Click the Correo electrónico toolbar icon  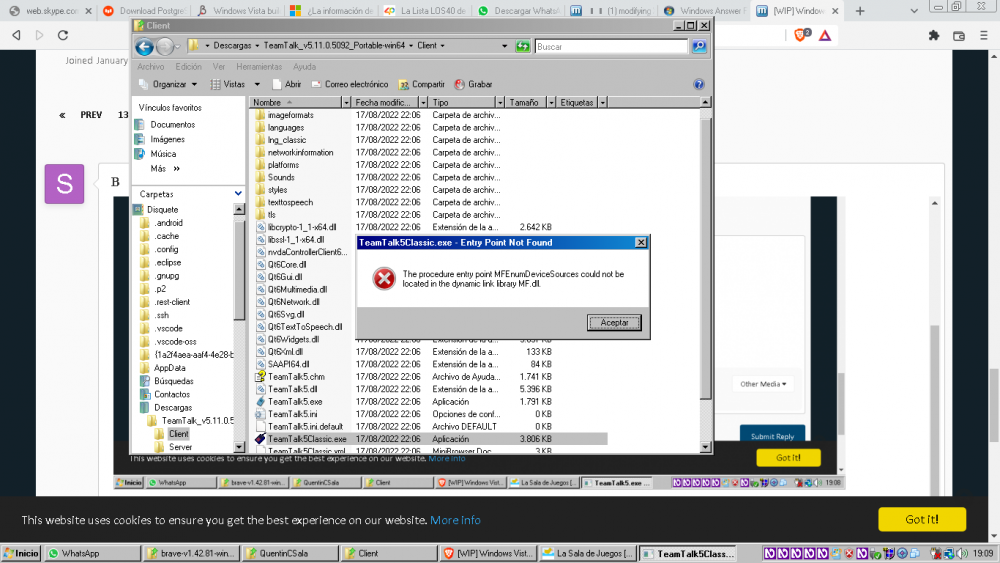317,85
